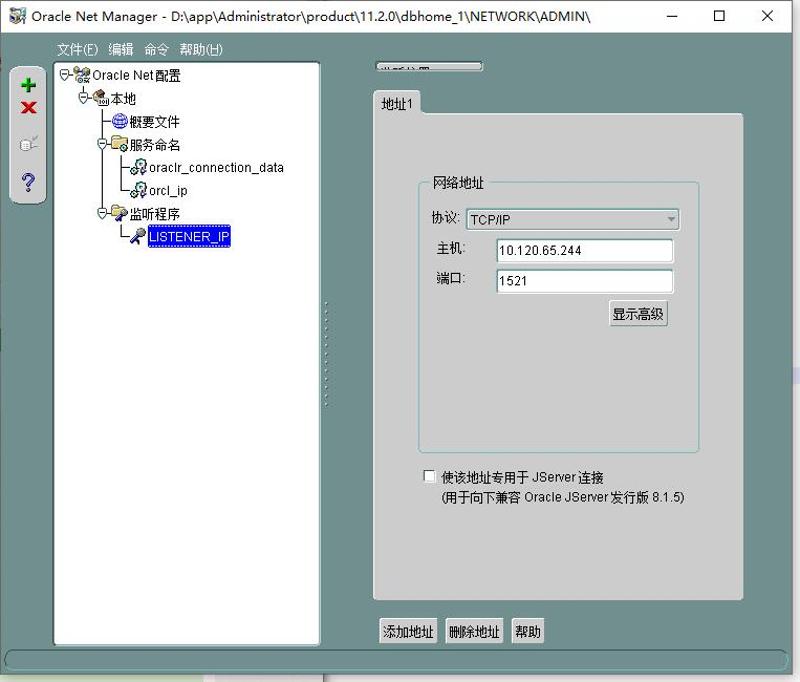Click the 显示高级 button
Image resolution: width=800 pixels, height=682 pixels.
(x=638, y=314)
